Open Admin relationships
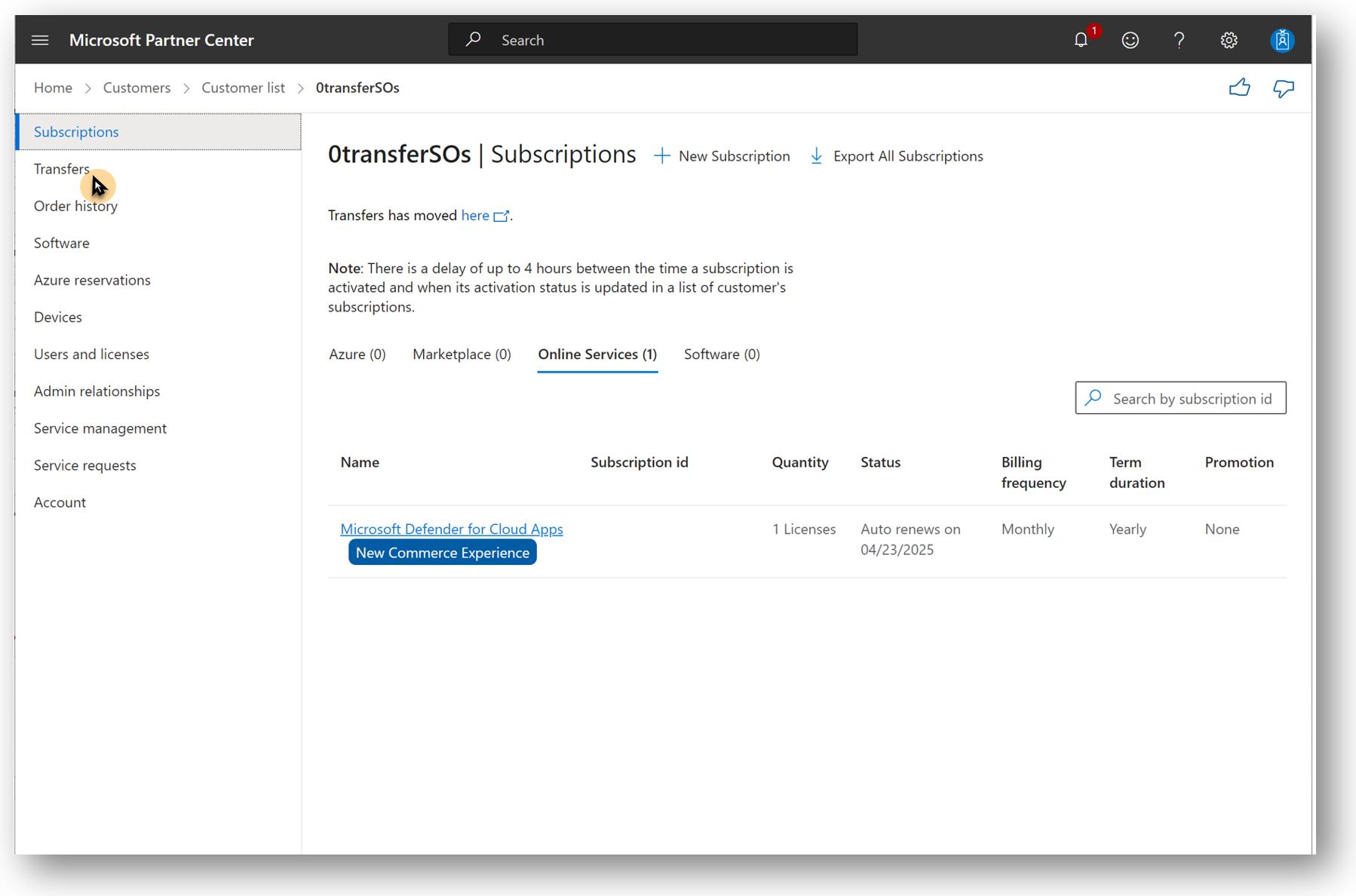Image resolution: width=1356 pixels, height=896 pixels. (x=97, y=390)
